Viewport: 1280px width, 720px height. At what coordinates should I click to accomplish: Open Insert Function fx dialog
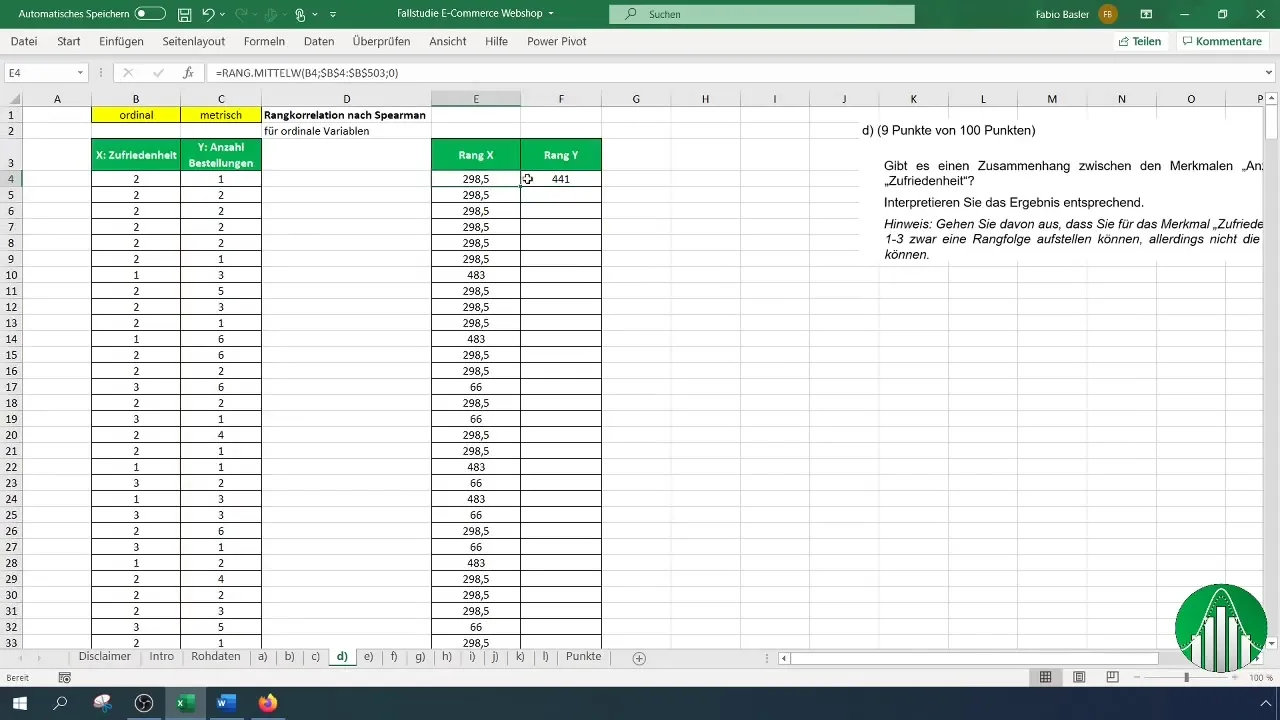(x=188, y=73)
